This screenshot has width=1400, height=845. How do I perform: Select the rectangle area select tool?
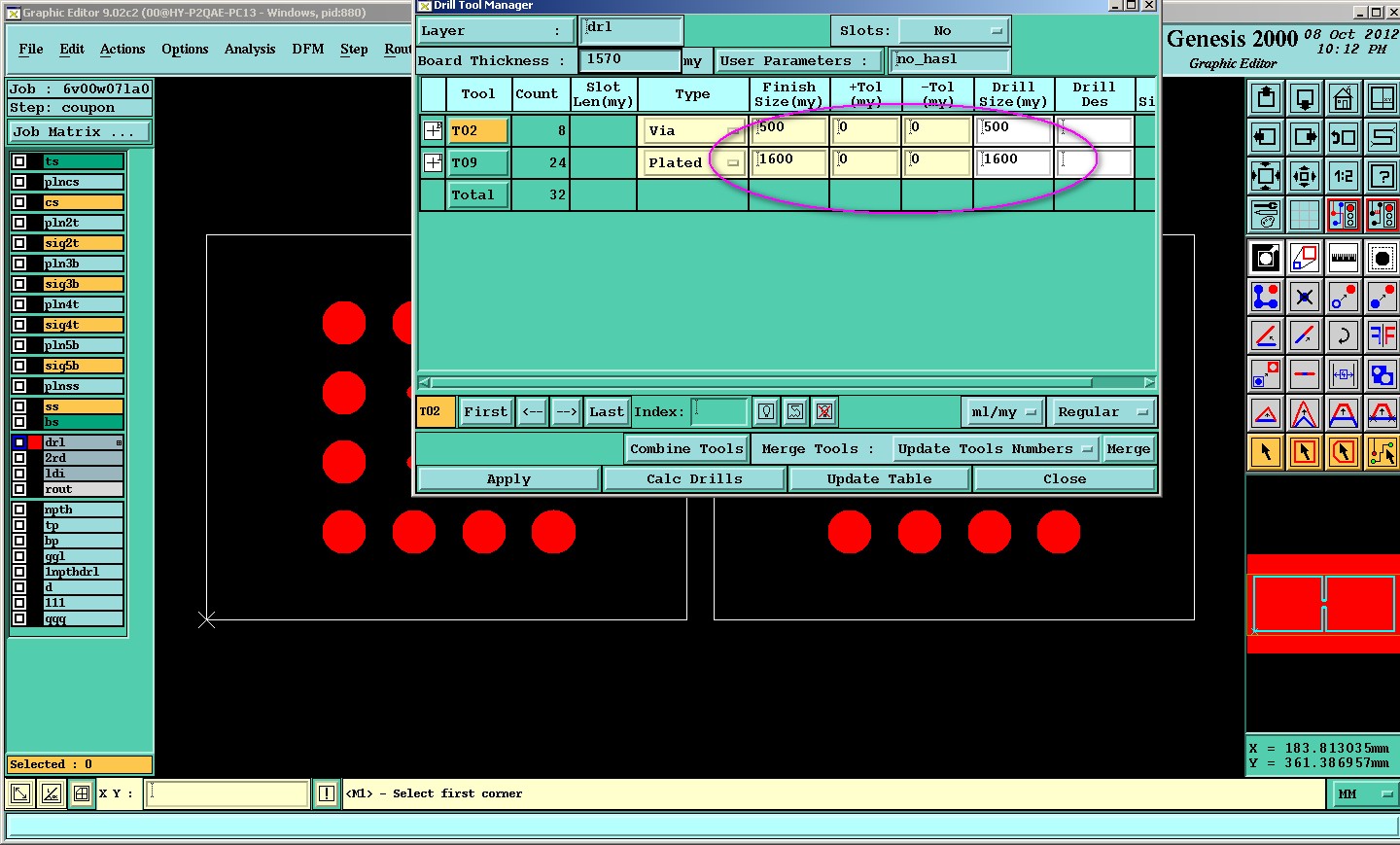tap(1305, 452)
